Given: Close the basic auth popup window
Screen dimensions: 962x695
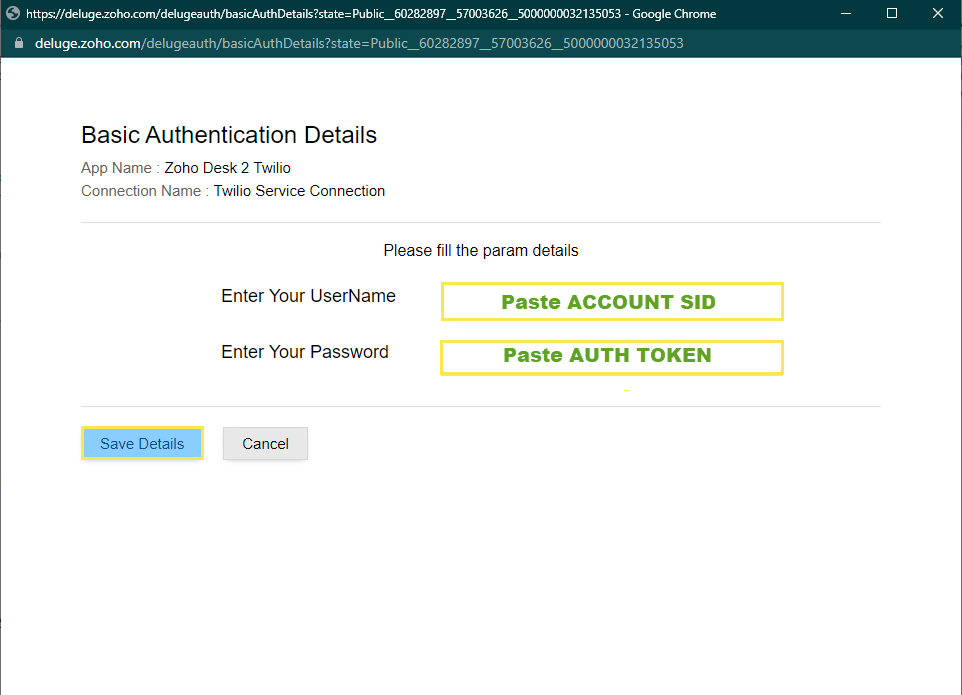Looking at the screenshot, I should [937, 13].
